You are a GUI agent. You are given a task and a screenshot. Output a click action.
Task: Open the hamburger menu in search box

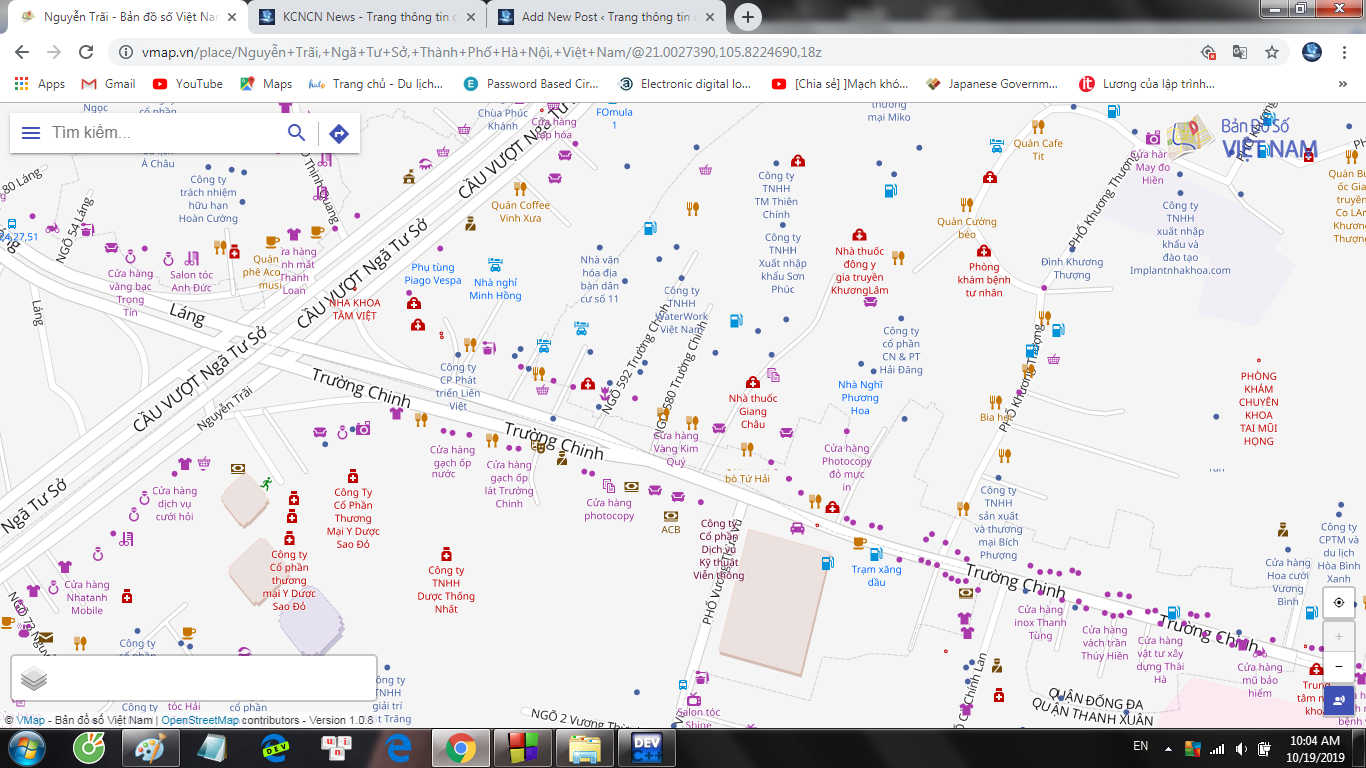tap(31, 133)
